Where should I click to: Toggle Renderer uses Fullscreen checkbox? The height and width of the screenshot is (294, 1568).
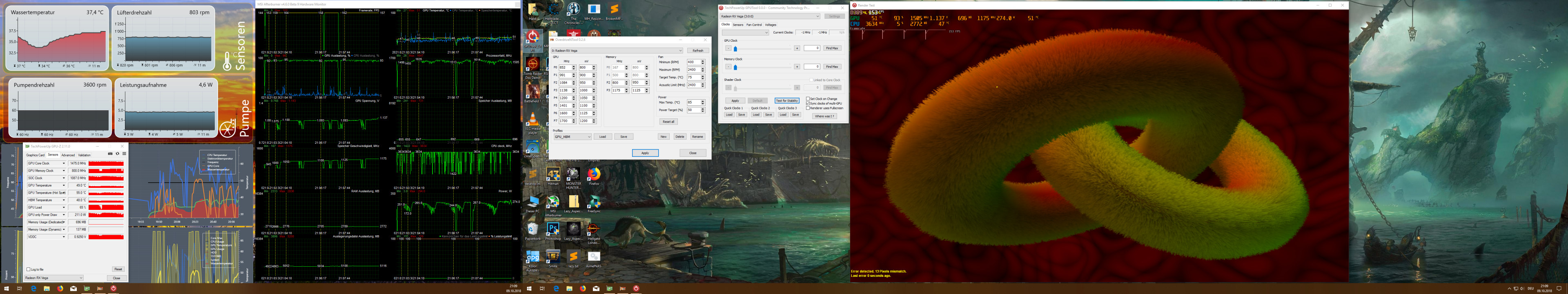point(808,108)
